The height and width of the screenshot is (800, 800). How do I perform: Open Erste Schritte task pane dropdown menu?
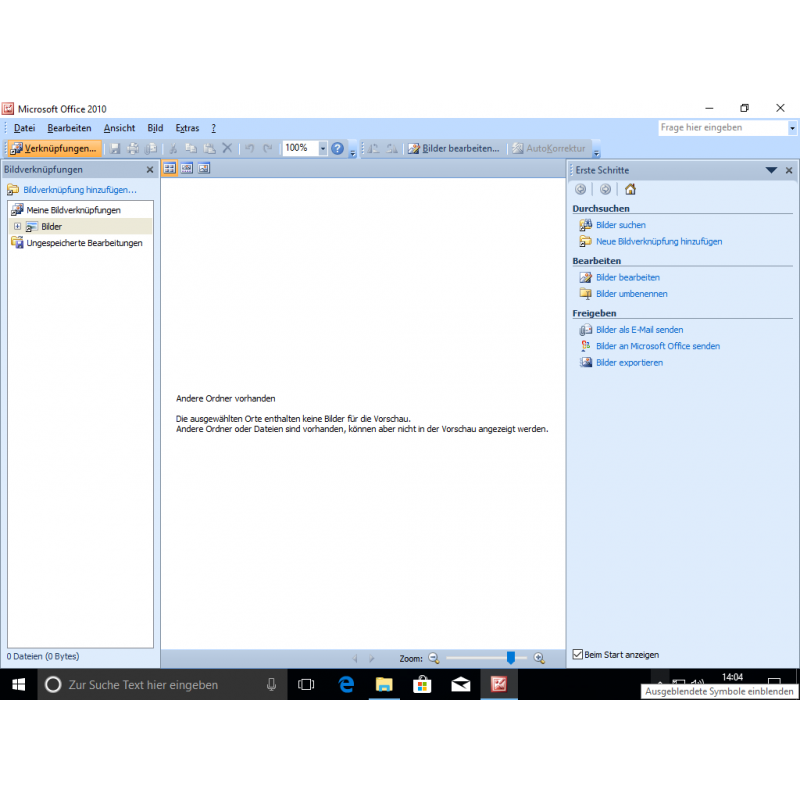click(771, 170)
